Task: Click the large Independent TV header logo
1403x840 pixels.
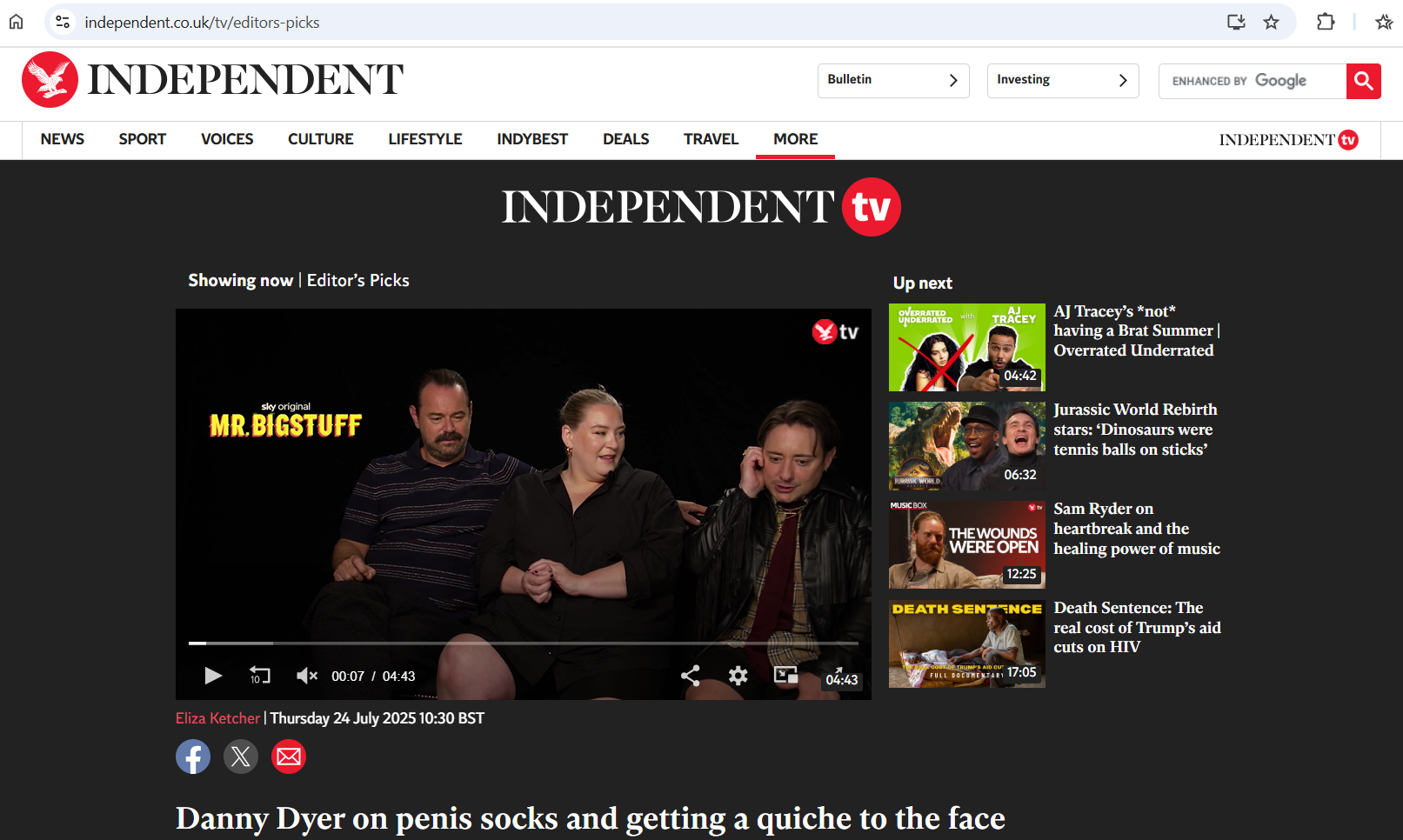Action: (701, 207)
